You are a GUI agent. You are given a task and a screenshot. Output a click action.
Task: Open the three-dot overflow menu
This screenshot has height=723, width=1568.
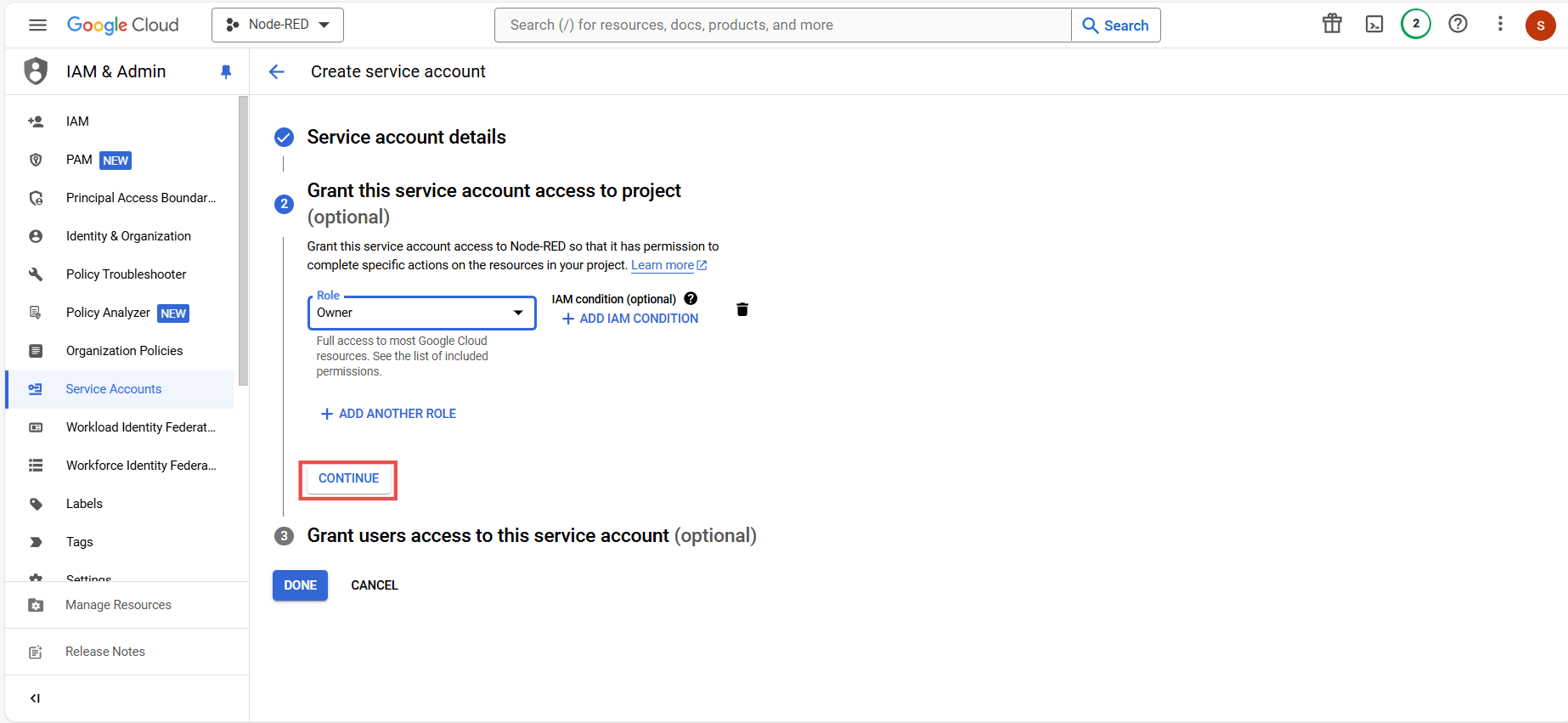[x=1500, y=25]
